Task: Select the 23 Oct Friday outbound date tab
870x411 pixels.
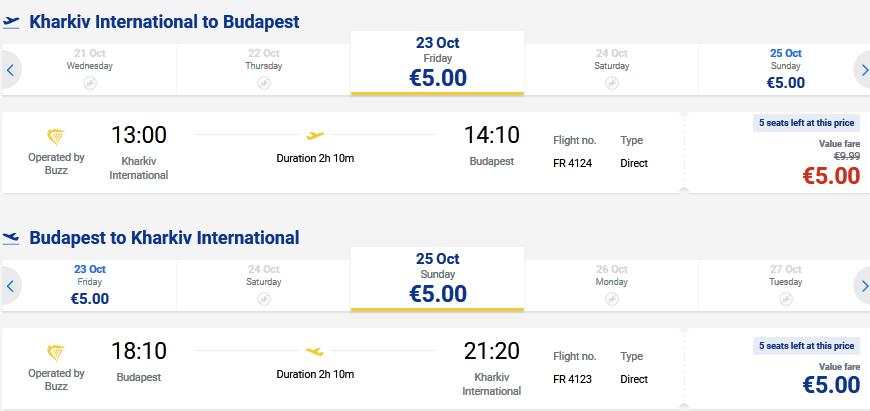Action: (x=438, y=63)
